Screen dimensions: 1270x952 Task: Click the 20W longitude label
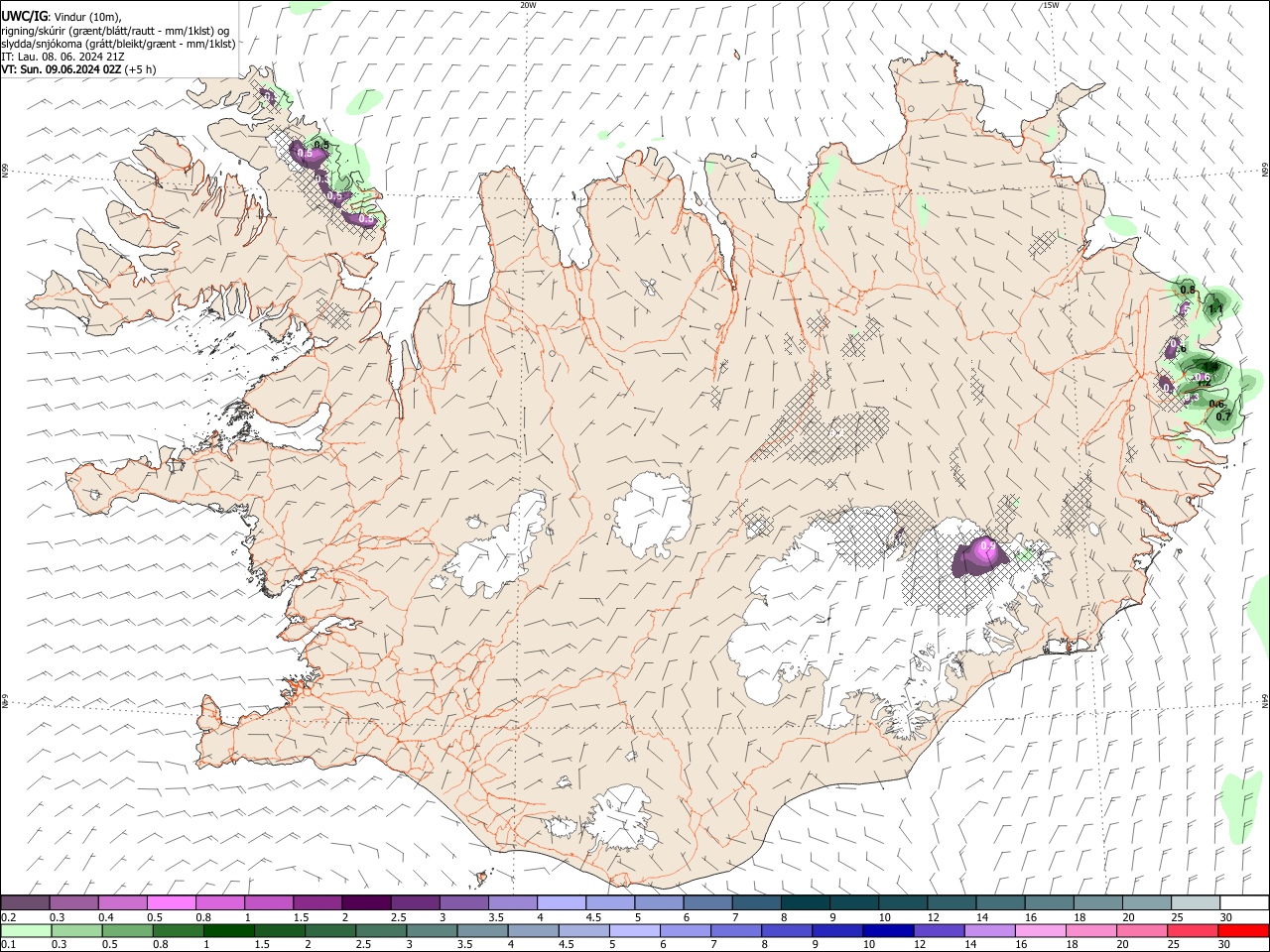[528, 5]
